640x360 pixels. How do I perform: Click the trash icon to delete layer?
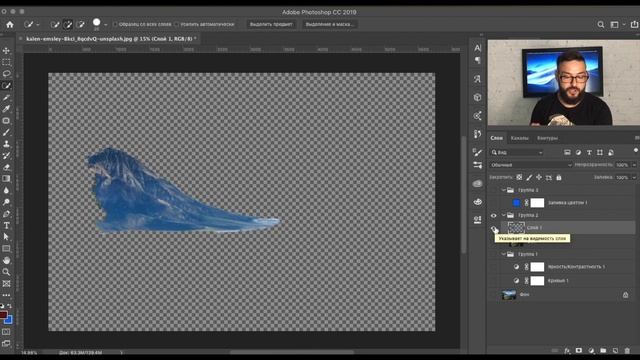pyautogui.click(x=627, y=351)
